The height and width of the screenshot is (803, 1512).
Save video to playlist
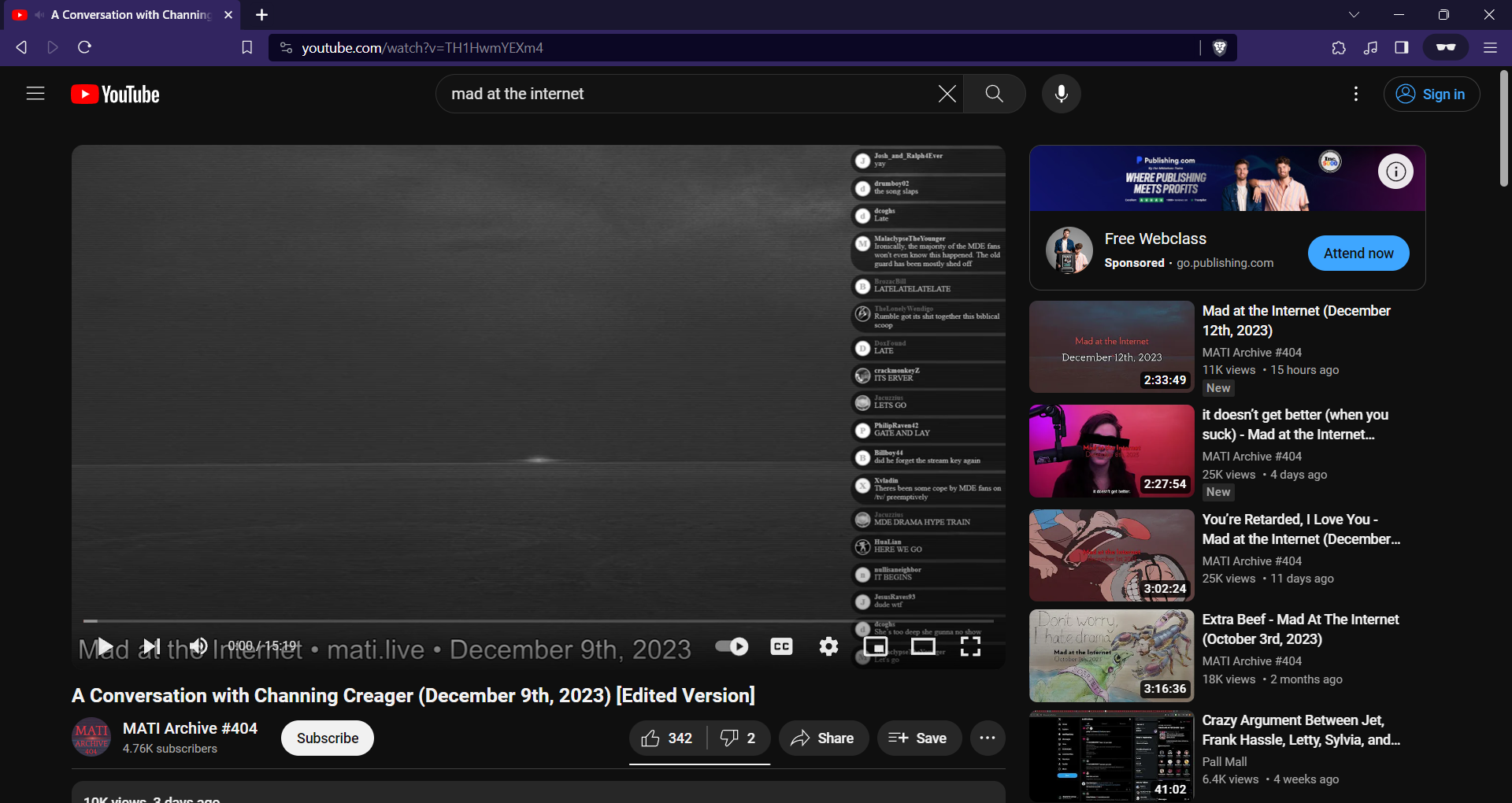click(x=919, y=738)
